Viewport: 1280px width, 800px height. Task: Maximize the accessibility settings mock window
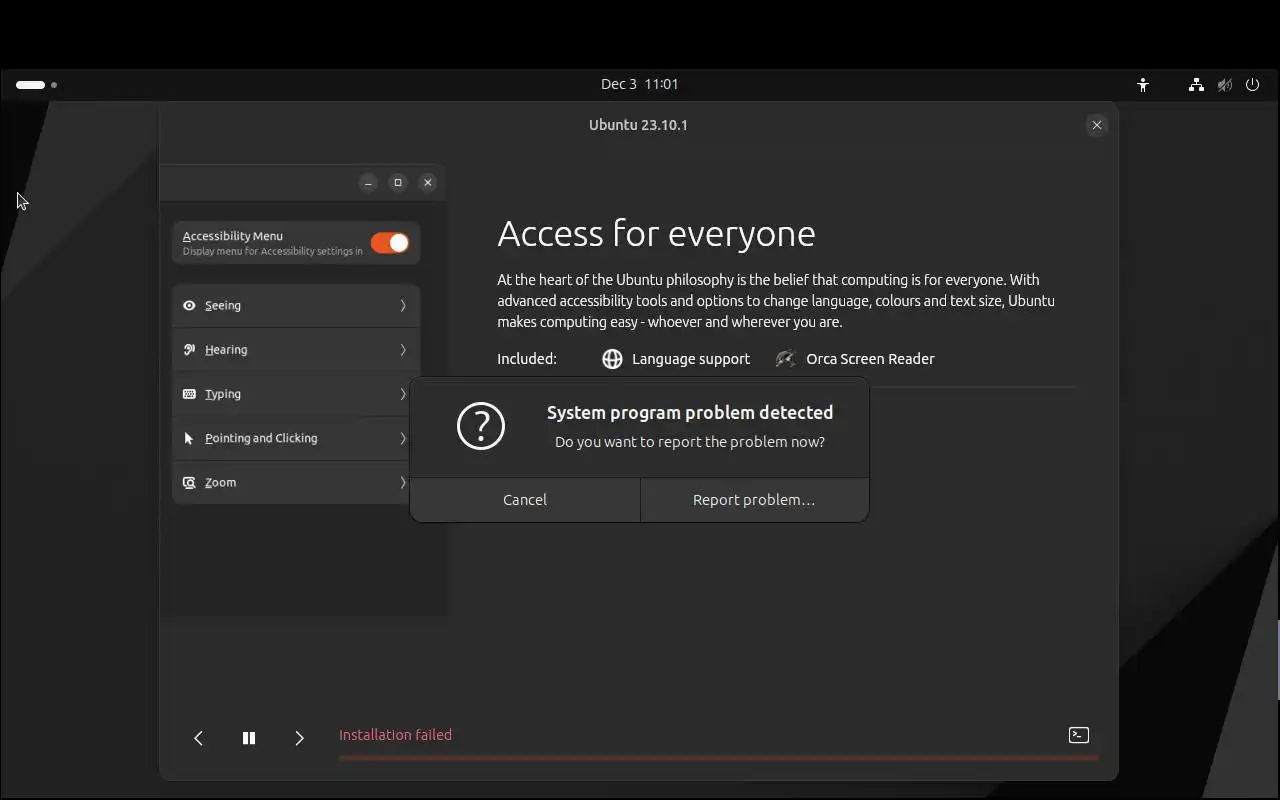point(398,182)
